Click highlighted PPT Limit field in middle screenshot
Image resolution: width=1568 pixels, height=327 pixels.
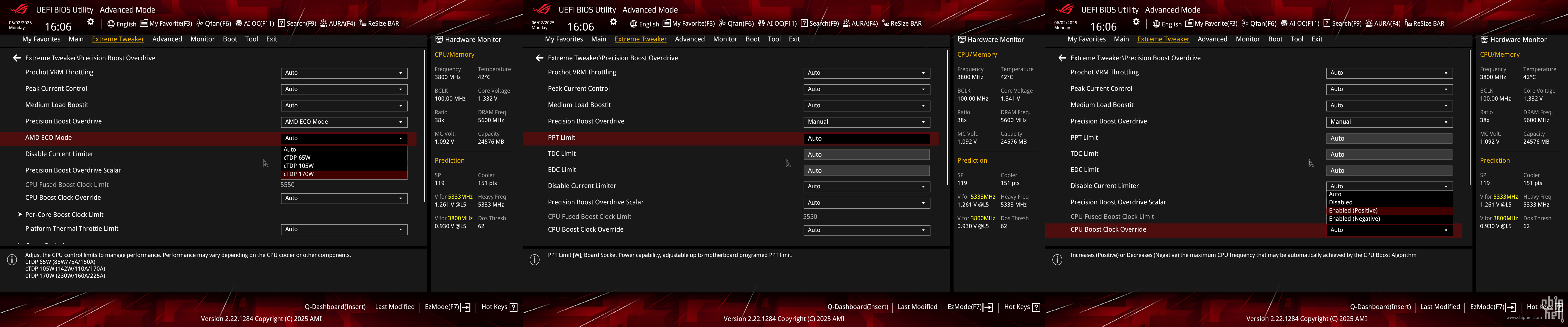(x=867, y=138)
